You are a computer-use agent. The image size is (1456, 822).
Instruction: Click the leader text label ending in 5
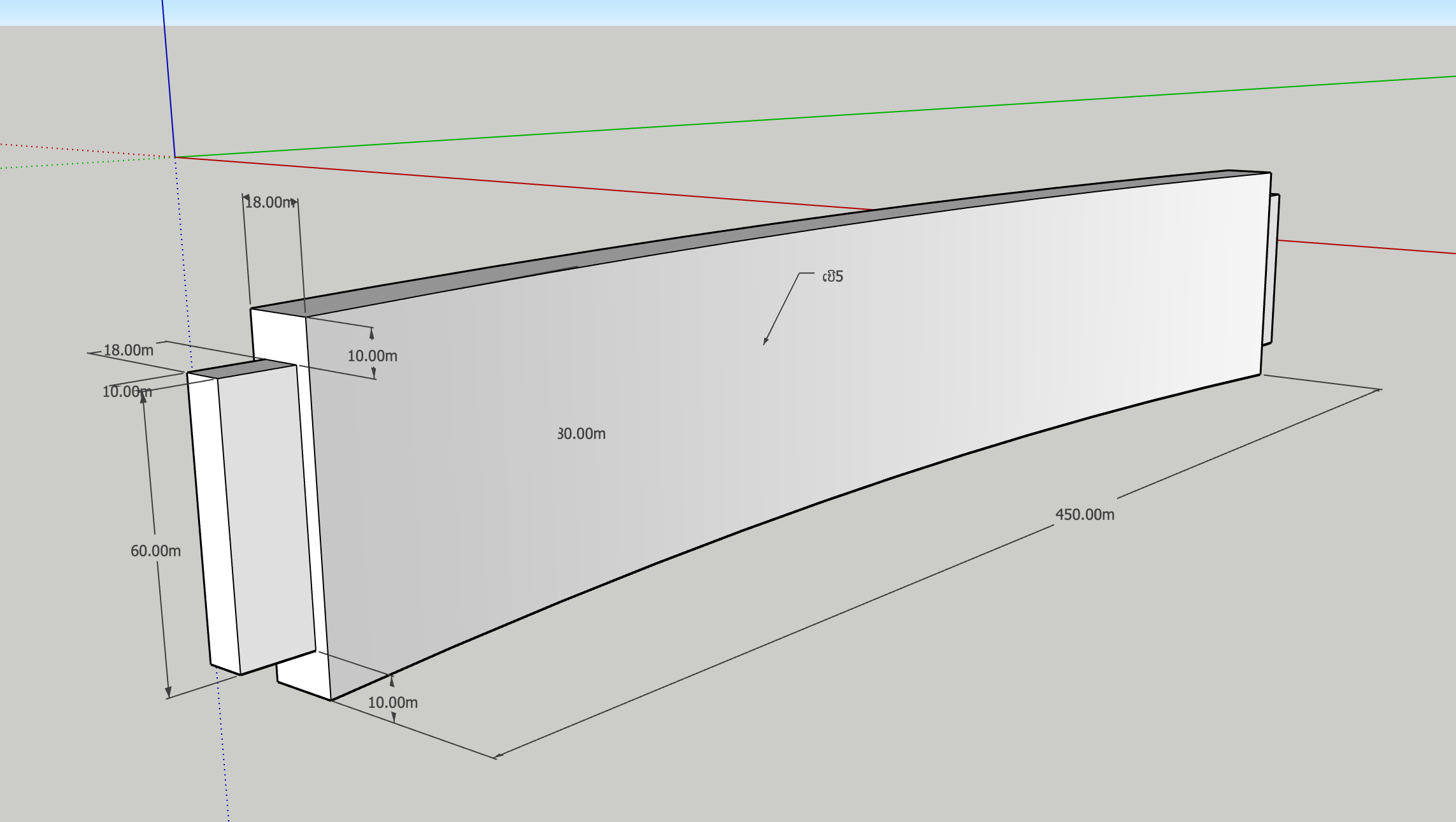coord(832,277)
